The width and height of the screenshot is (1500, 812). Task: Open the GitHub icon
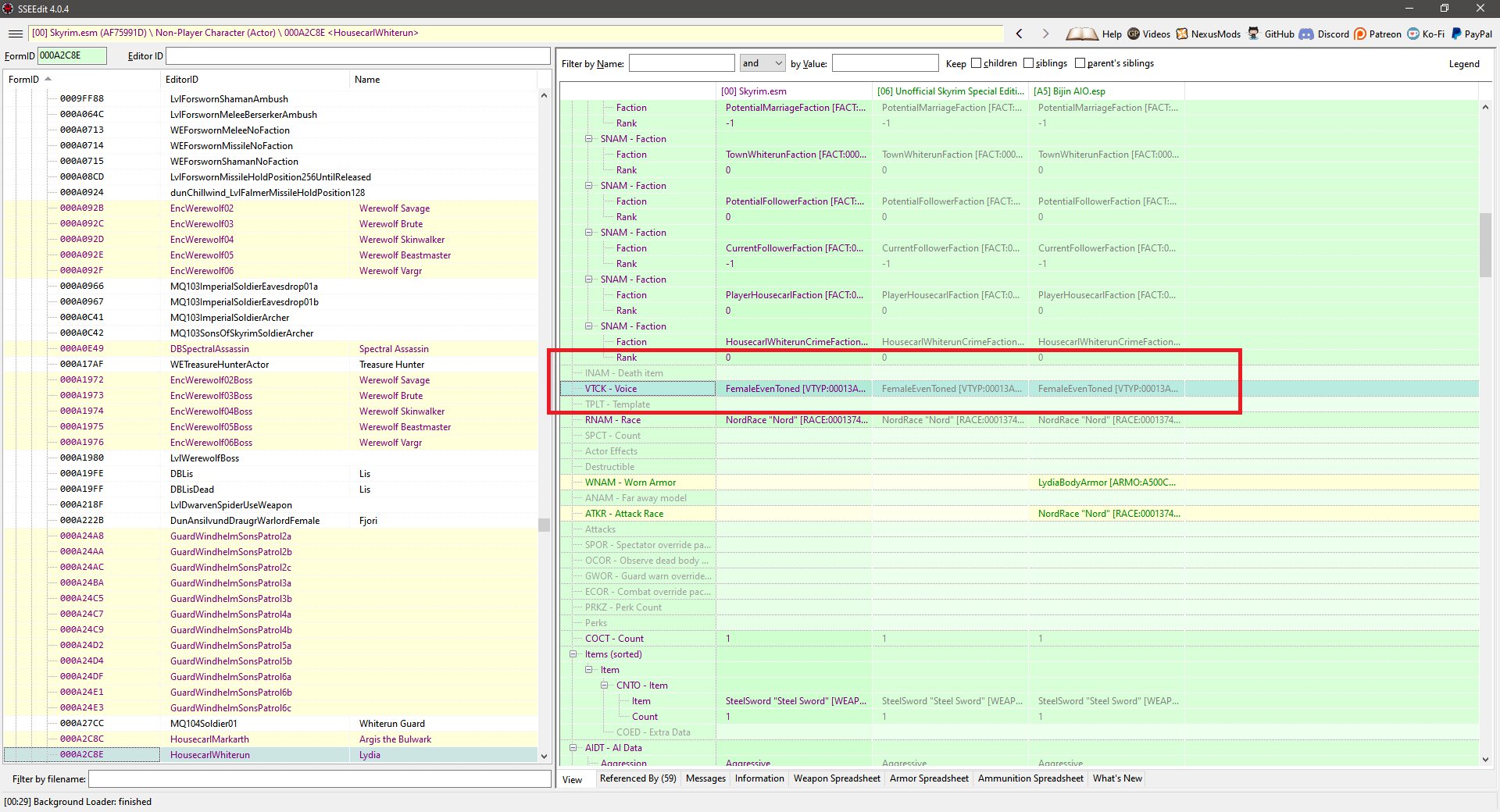pos(1254,34)
